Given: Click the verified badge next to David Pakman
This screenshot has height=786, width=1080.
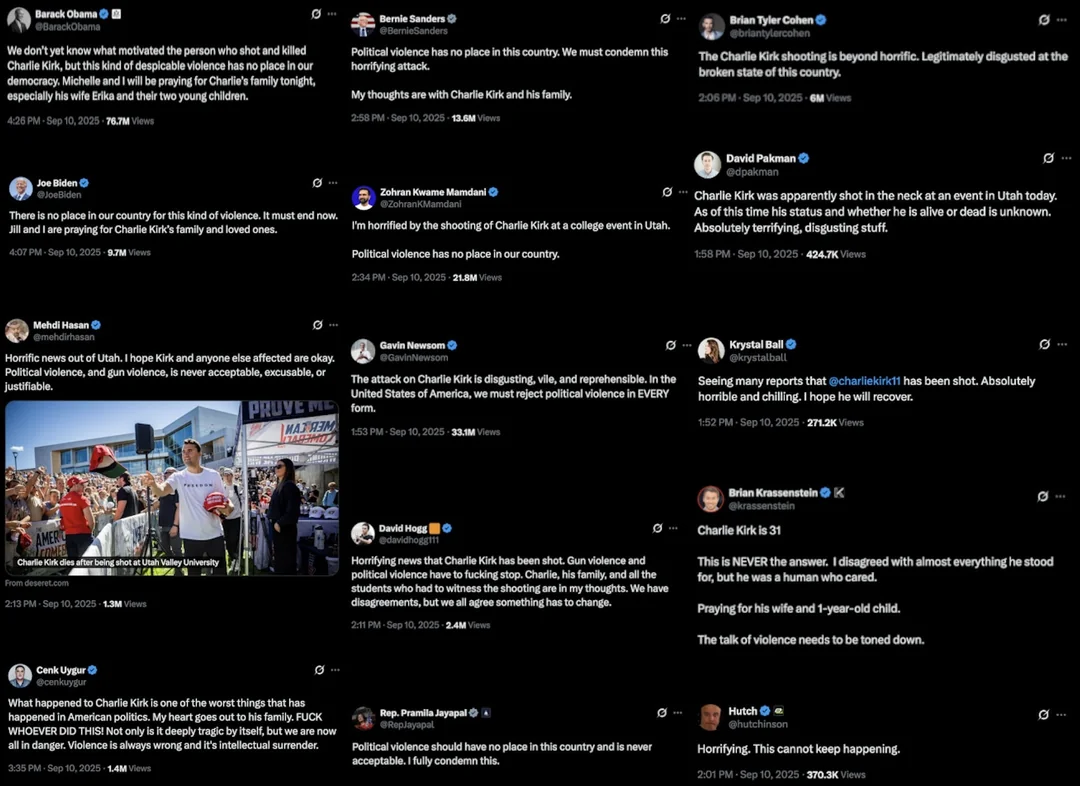Looking at the screenshot, I should click(803, 158).
